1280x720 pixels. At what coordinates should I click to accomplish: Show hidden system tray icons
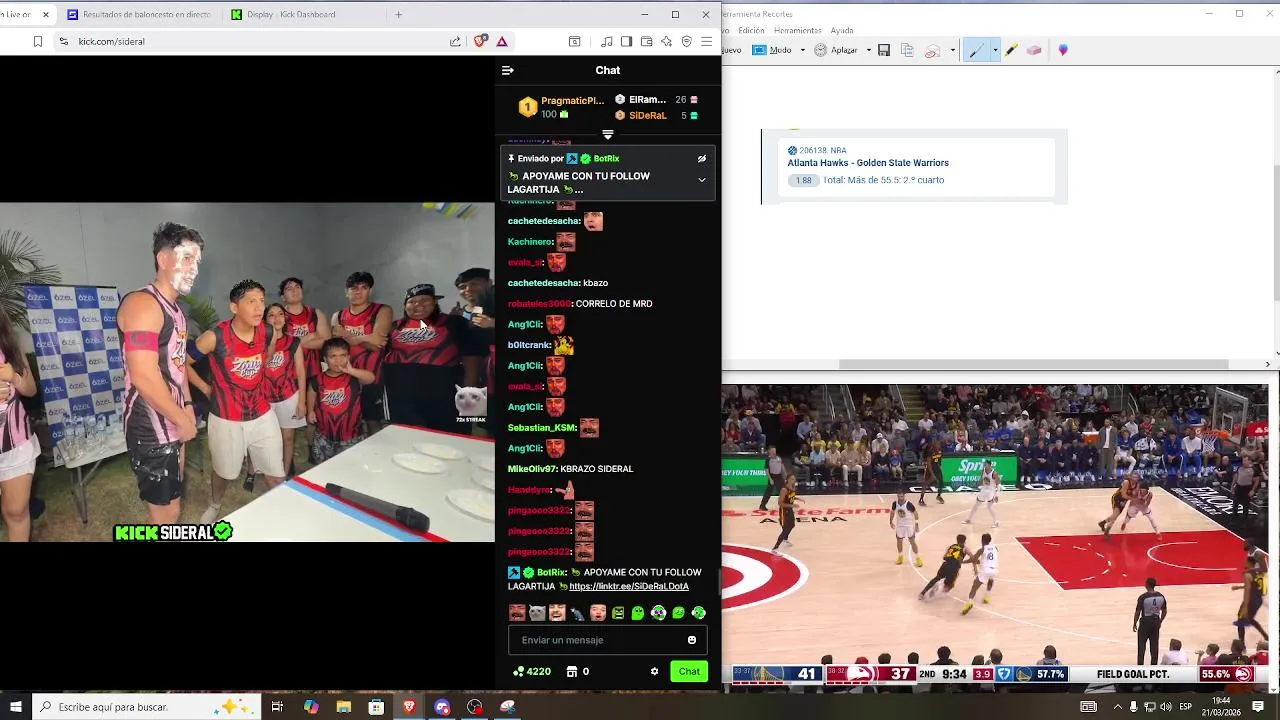[1118, 707]
